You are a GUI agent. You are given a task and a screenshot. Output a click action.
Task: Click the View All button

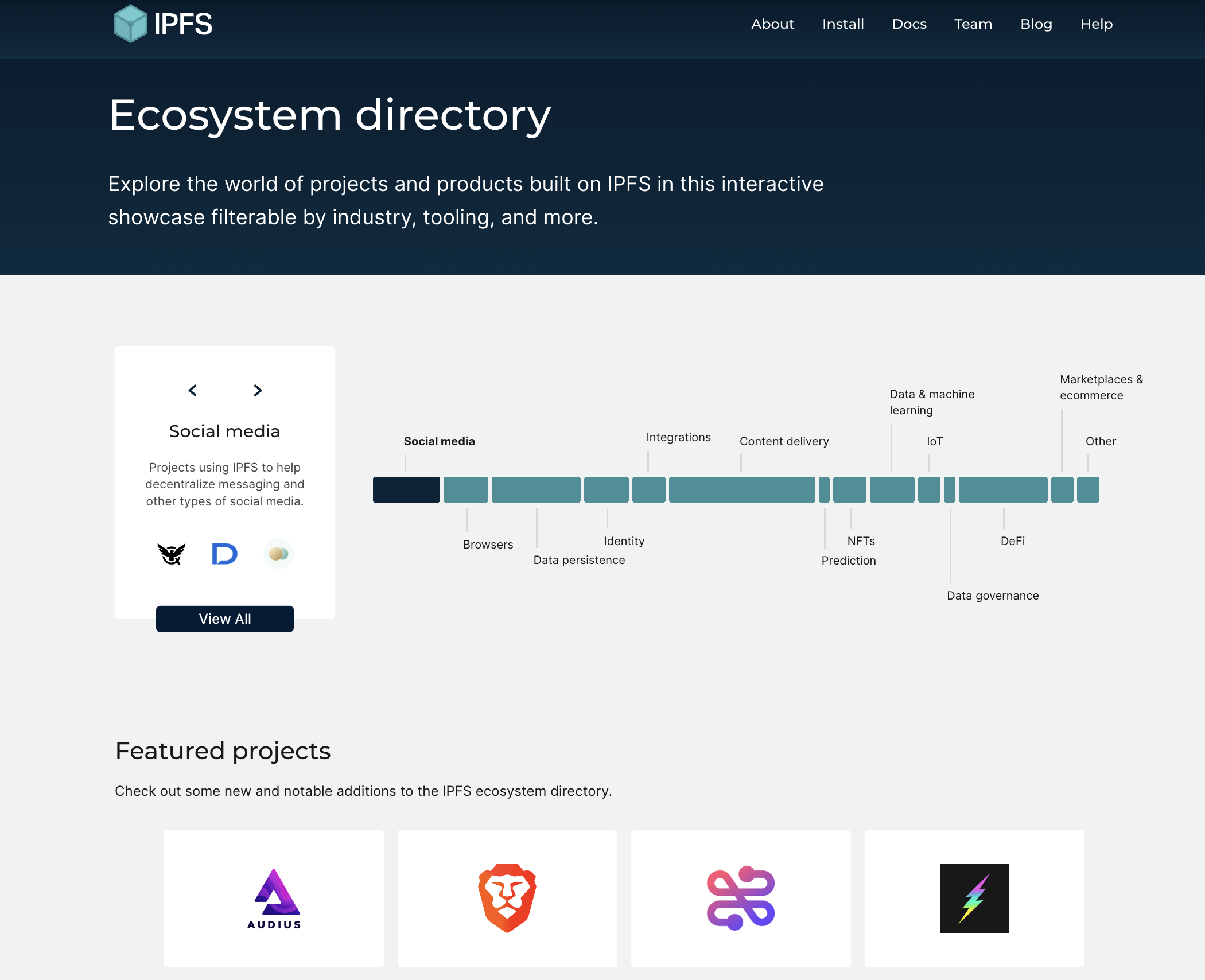[225, 619]
